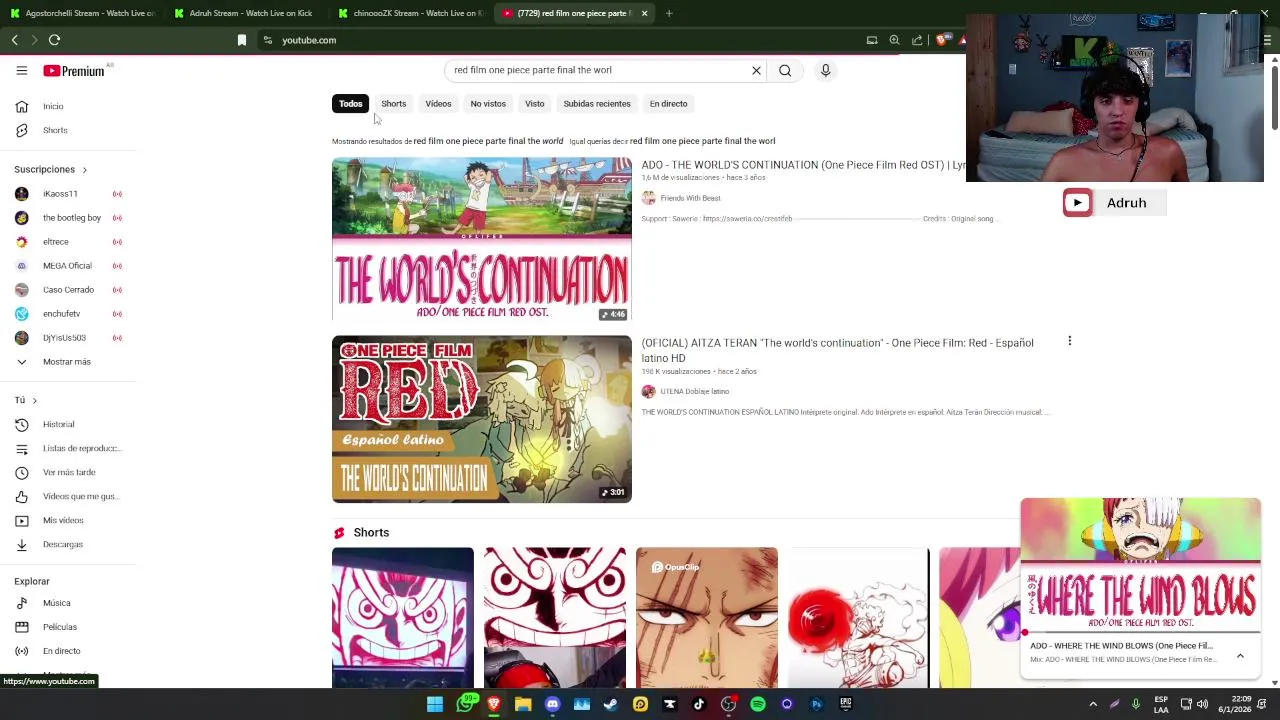Open options menu for AITZA TERAN video
Viewport: 1280px width, 720px height.
[x=1069, y=341]
